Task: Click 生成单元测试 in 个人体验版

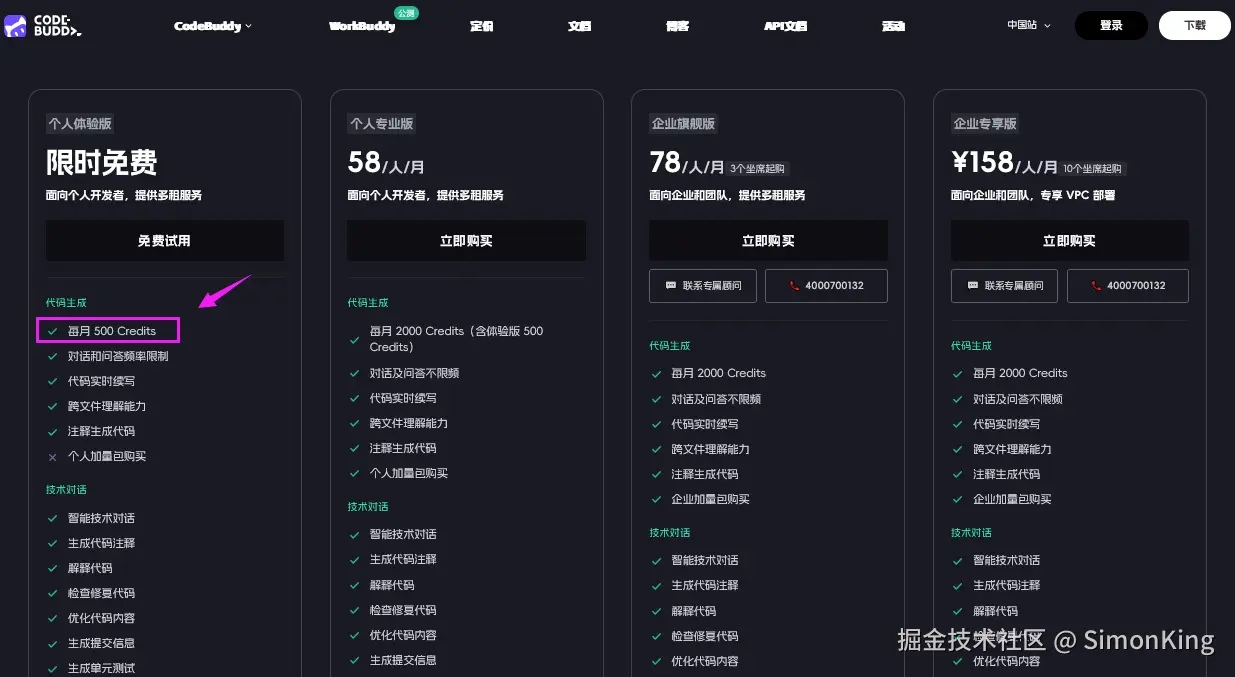Action: click(x=101, y=668)
